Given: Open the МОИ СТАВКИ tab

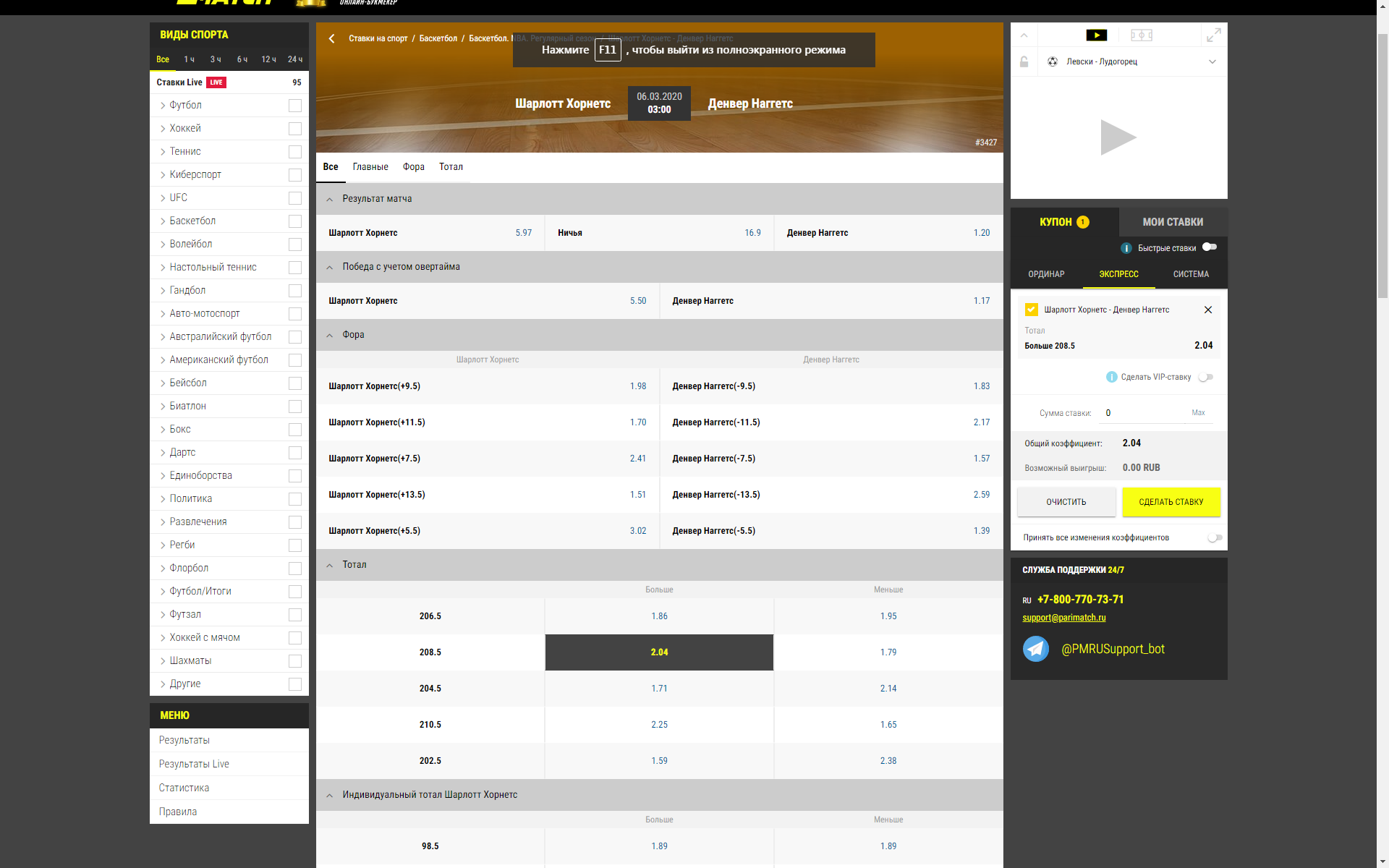Looking at the screenshot, I should click(x=1173, y=222).
